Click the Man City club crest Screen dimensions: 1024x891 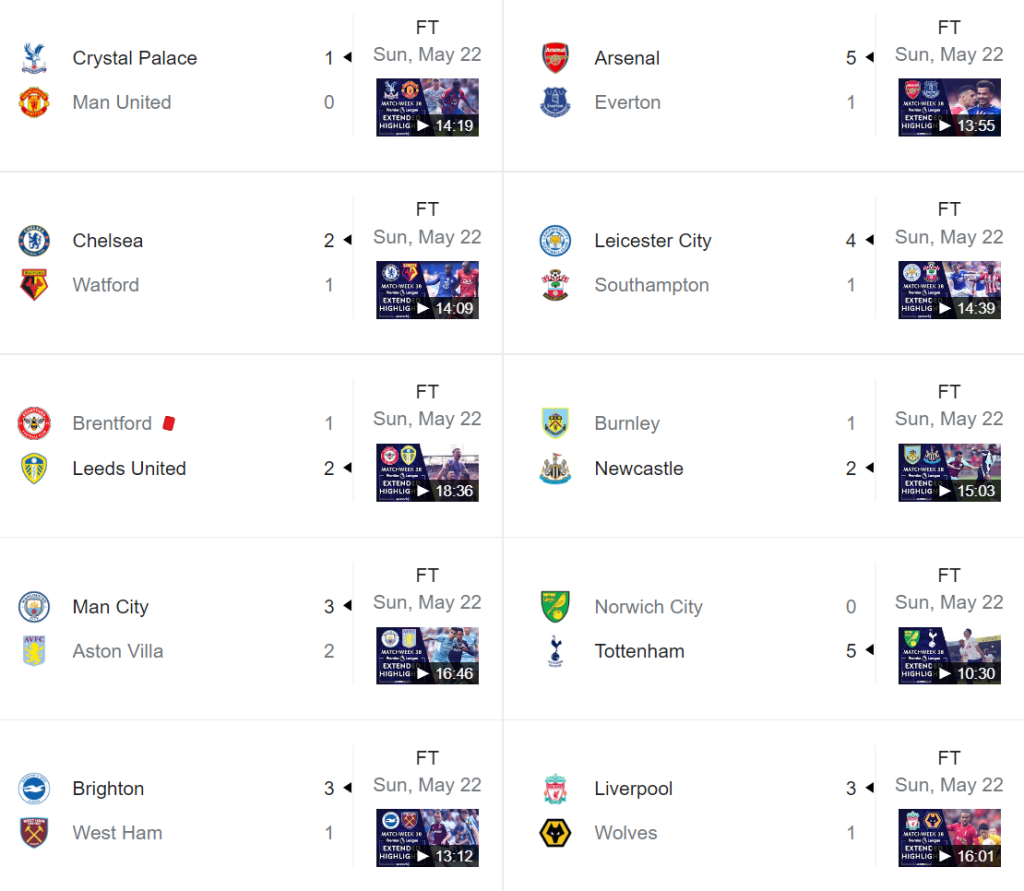click(x=35, y=607)
